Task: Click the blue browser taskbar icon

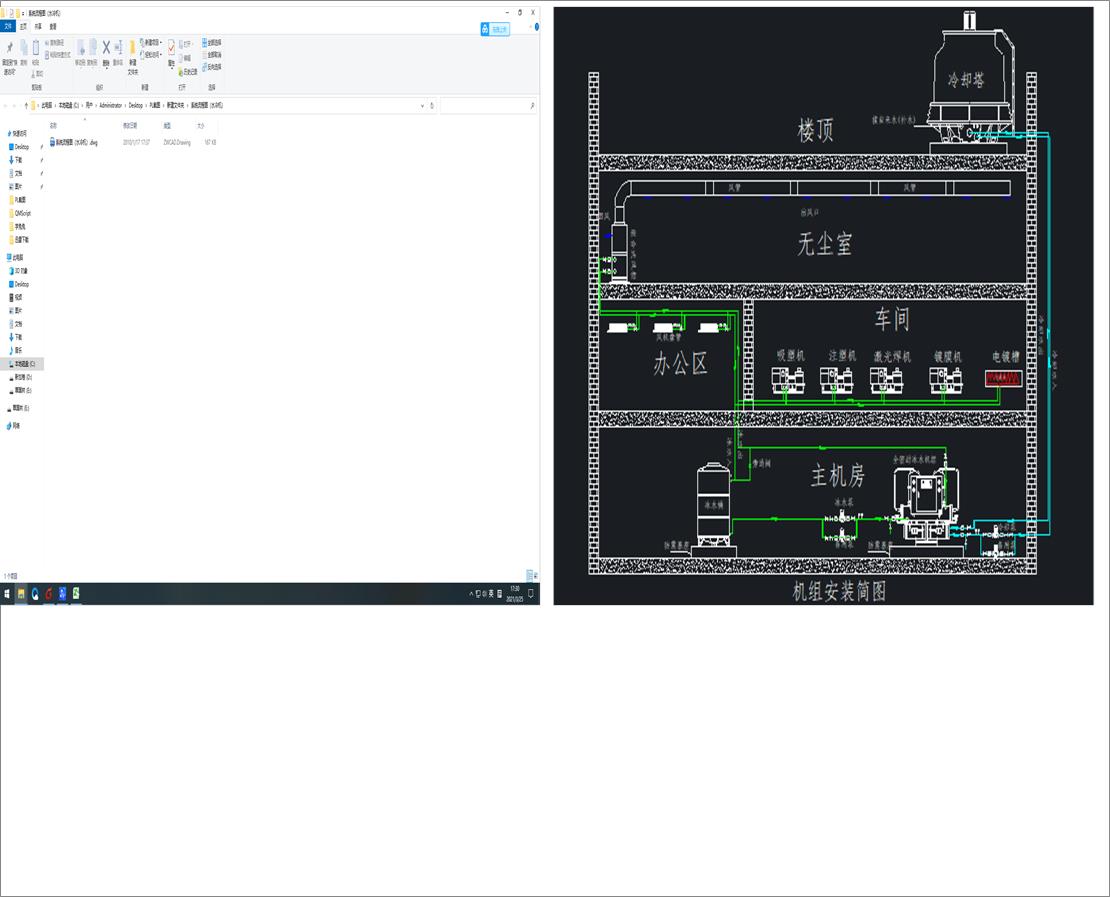Action: point(35,594)
